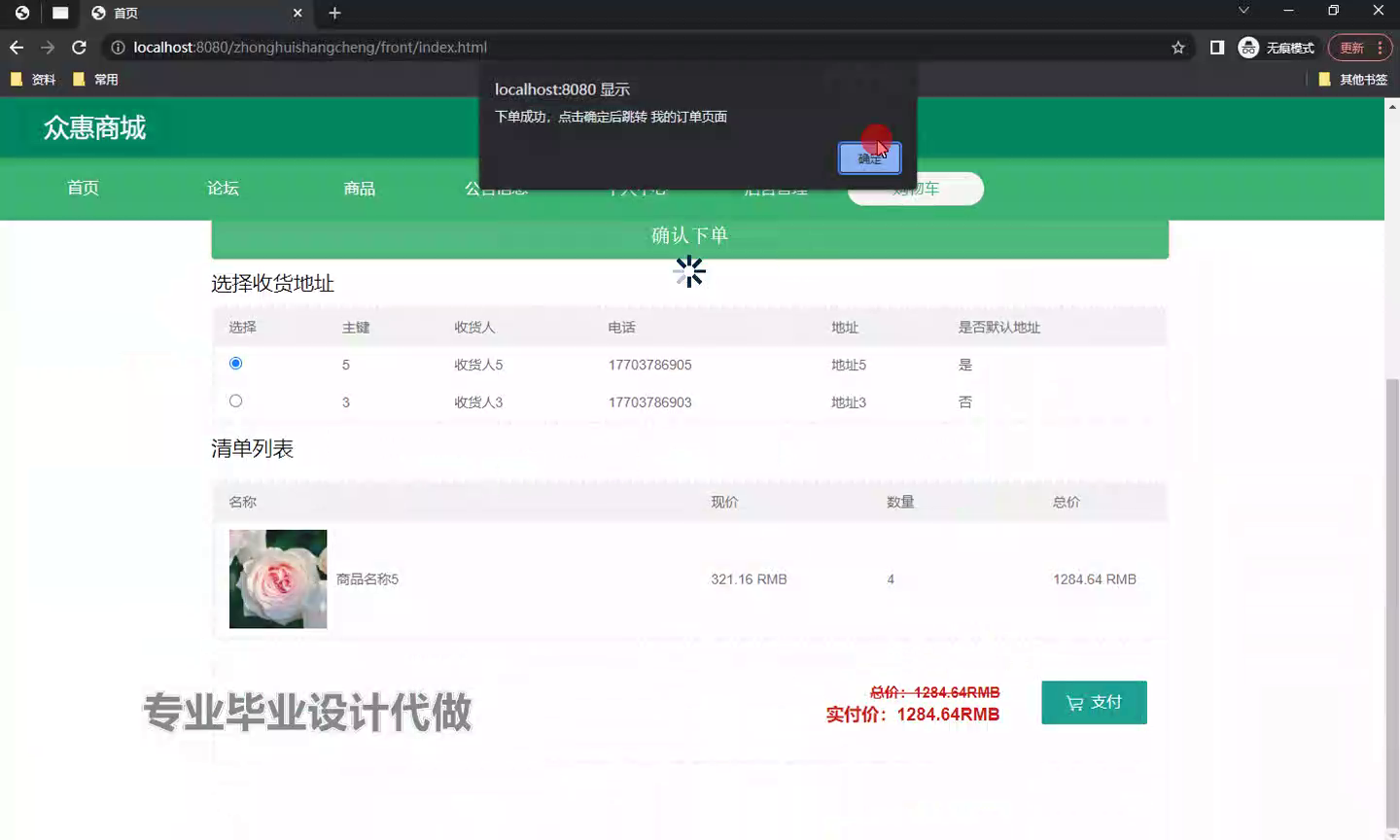
Task: Open the browser side panel icon
Action: 1216,48
